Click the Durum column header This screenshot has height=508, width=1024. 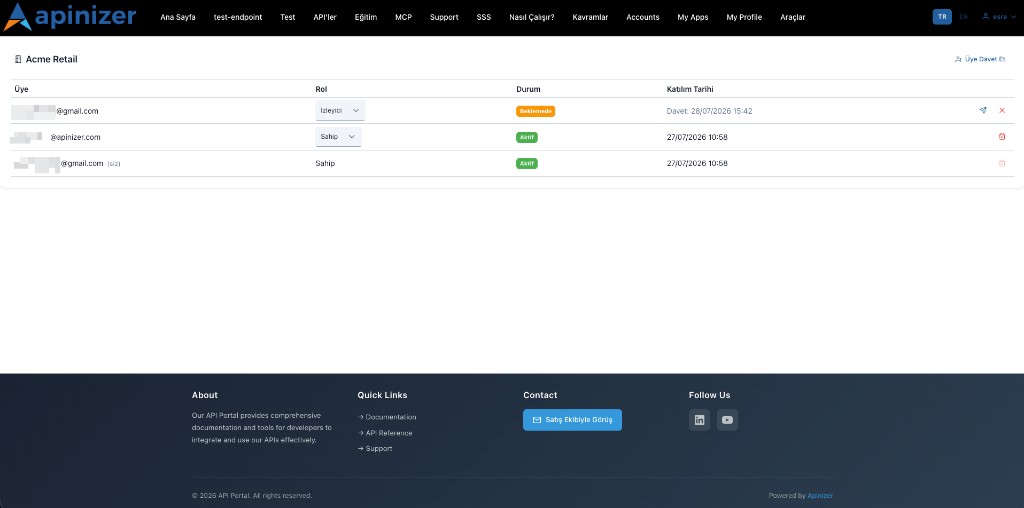point(528,89)
